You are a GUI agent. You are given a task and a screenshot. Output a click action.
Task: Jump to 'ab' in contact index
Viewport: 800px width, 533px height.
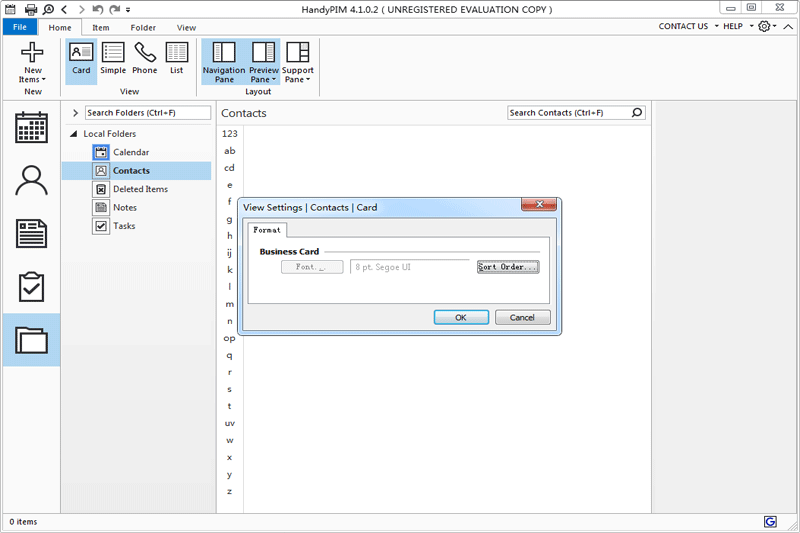[230, 150]
